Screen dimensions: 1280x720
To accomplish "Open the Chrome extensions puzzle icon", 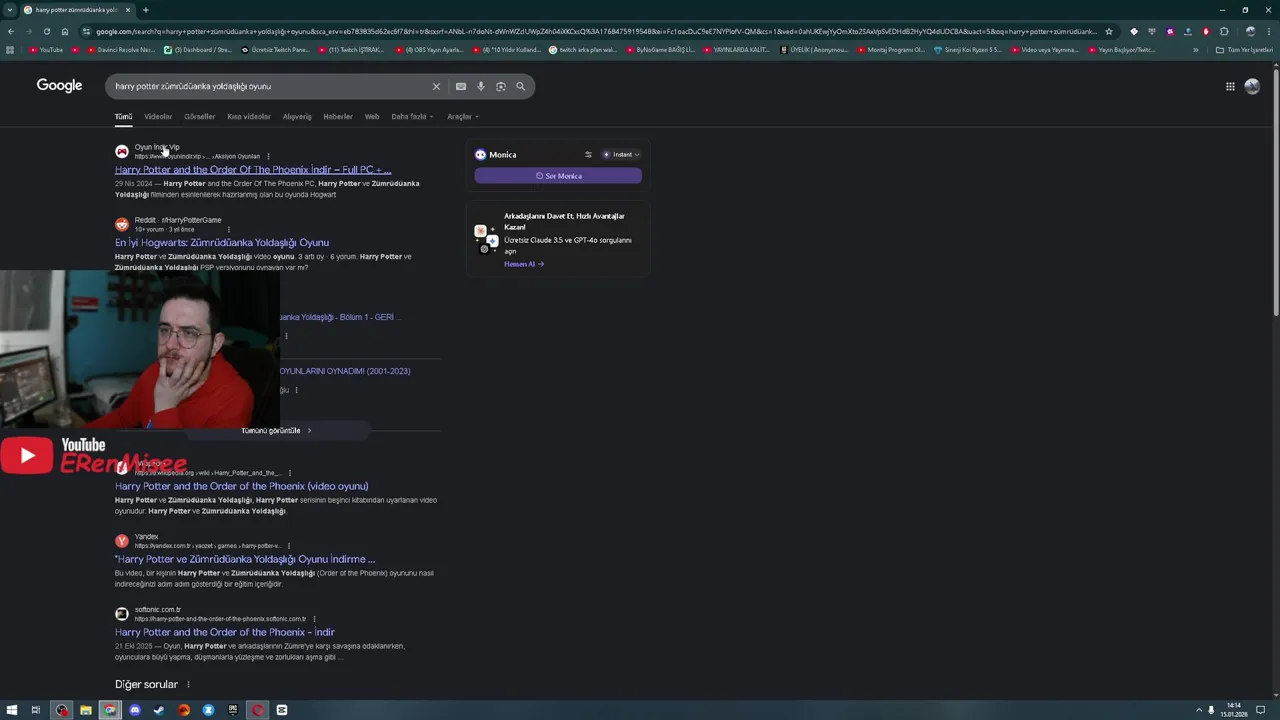I will point(1223,31).
